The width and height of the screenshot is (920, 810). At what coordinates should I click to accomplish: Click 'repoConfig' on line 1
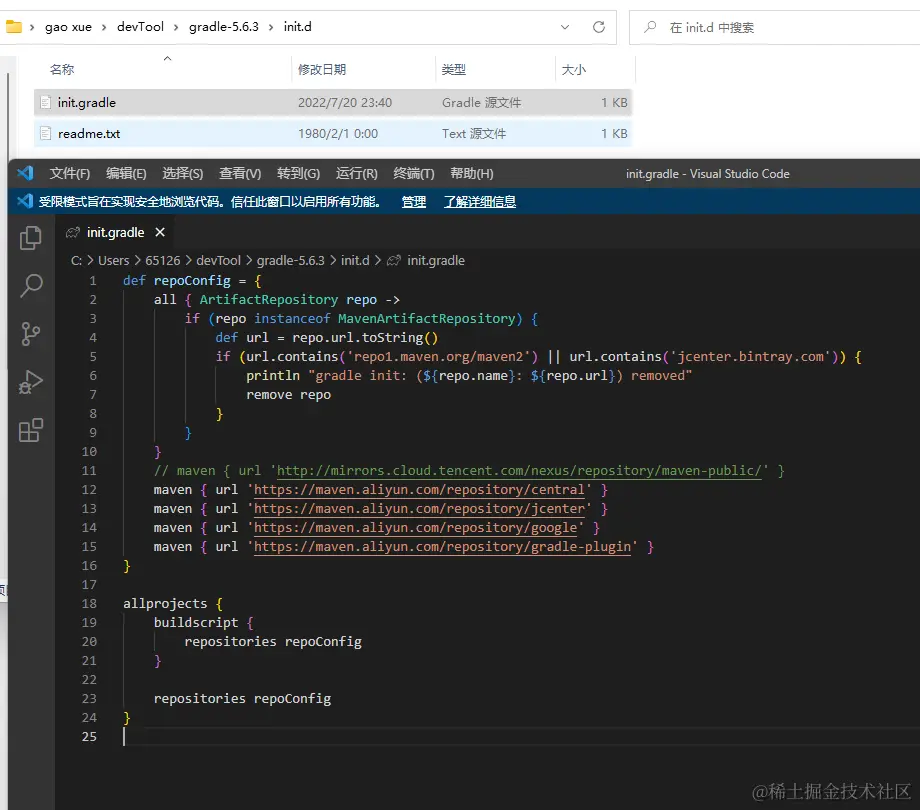click(192, 281)
